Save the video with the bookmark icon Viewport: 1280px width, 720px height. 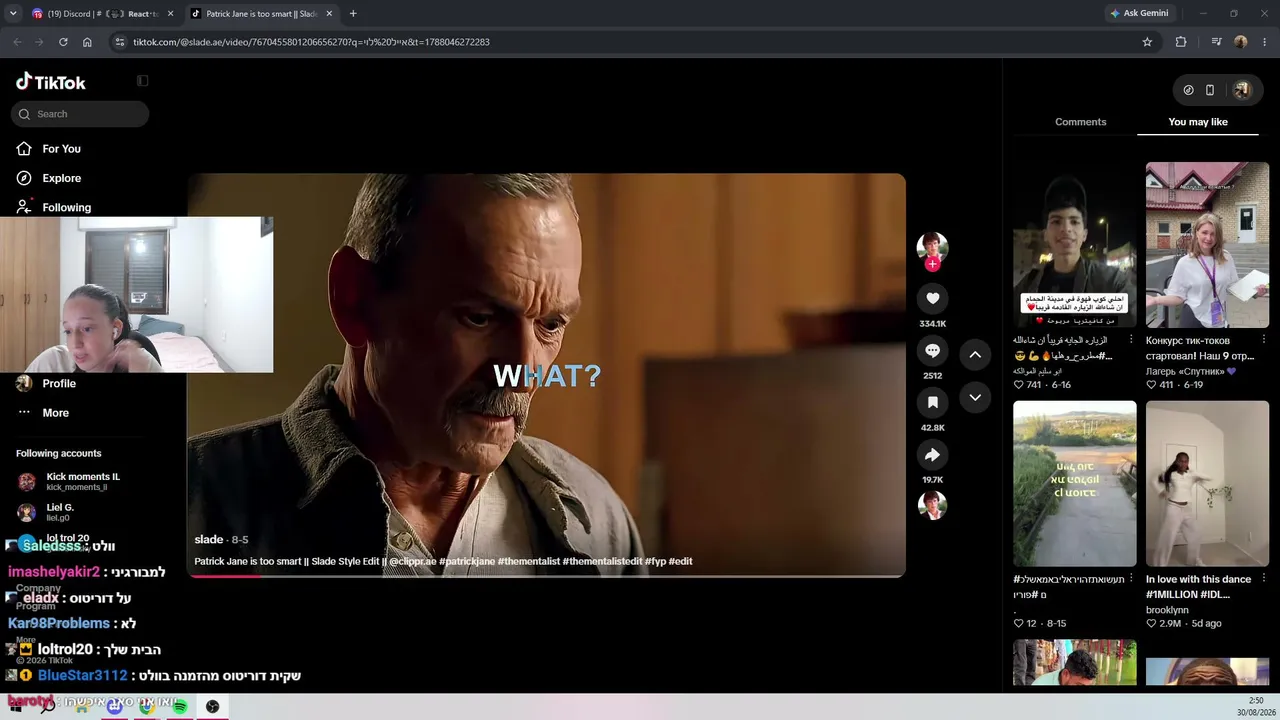click(932, 402)
